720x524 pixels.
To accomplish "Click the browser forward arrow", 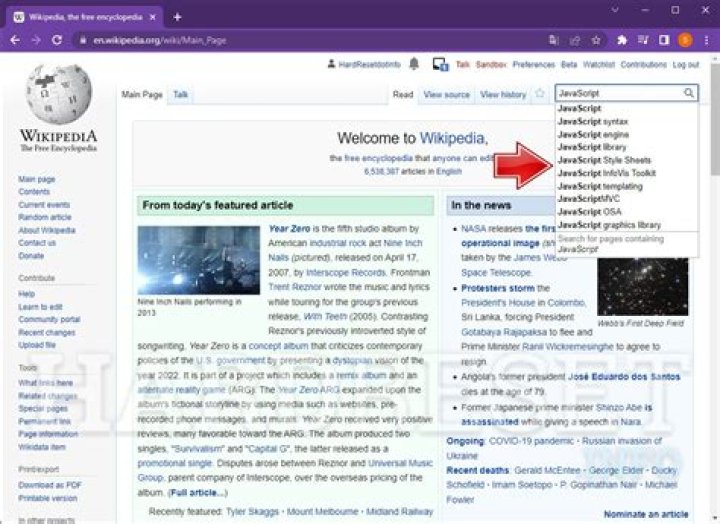I will pyautogui.click(x=36, y=40).
